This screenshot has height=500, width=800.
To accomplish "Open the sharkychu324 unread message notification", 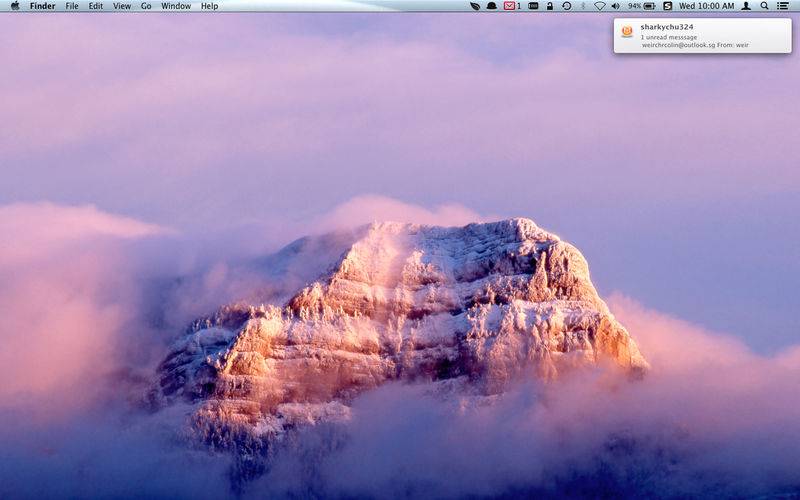I will [702, 36].
